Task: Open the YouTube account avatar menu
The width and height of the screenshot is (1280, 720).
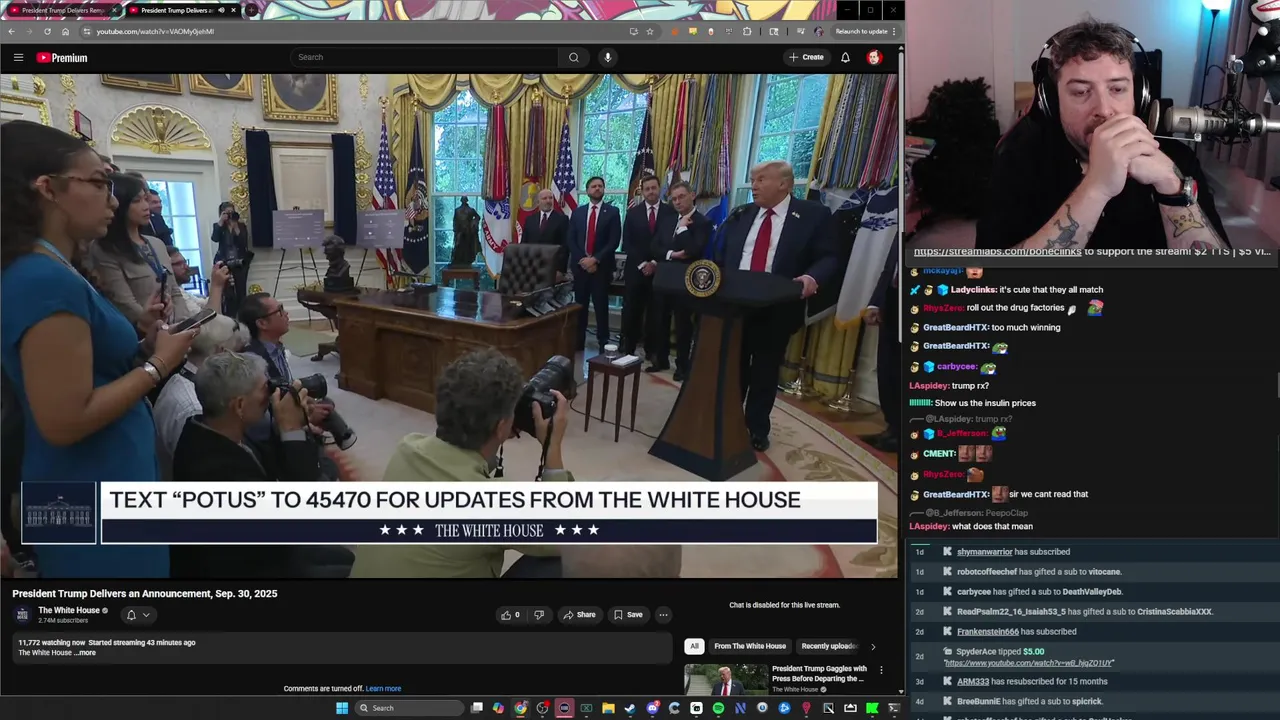Action: [x=874, y=57]
